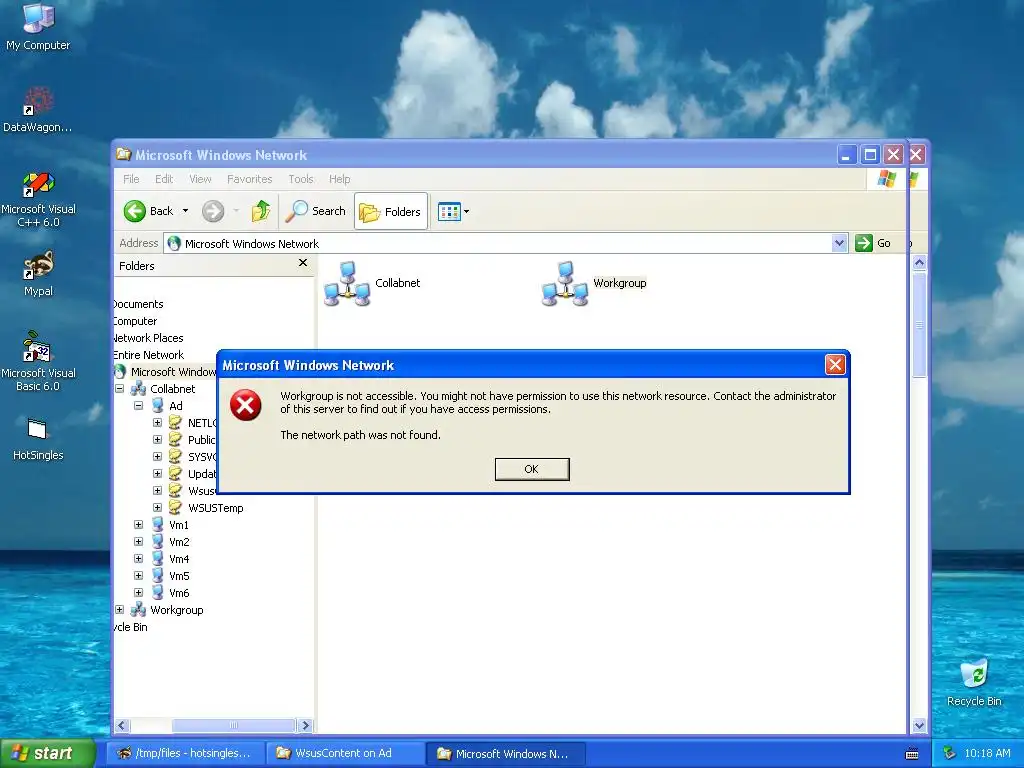Expand the Vm4 computer node
This screenshot has height=768, width=1024.
138,558
